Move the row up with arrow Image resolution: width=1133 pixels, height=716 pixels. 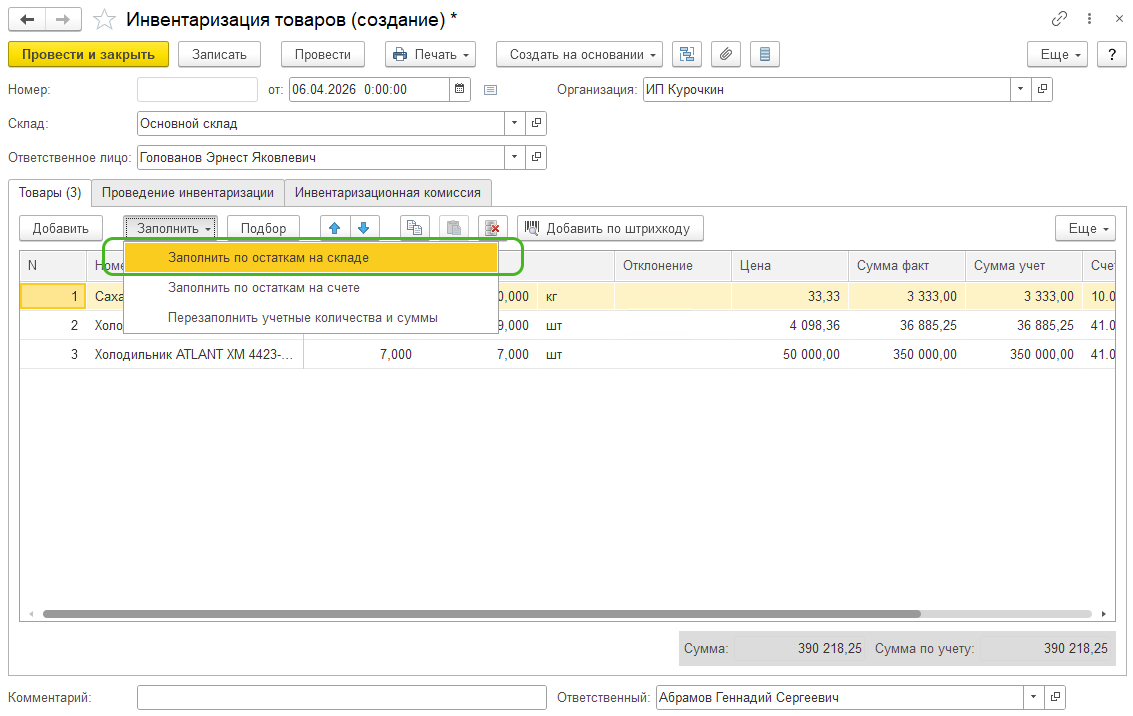tap(335, 228)
